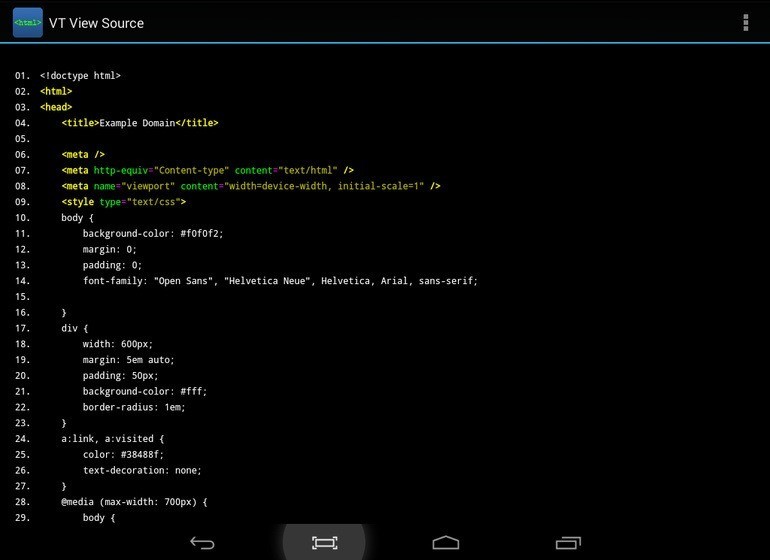Tap the VT View Source app icon

pyautogui.click(x=28, y=23)
